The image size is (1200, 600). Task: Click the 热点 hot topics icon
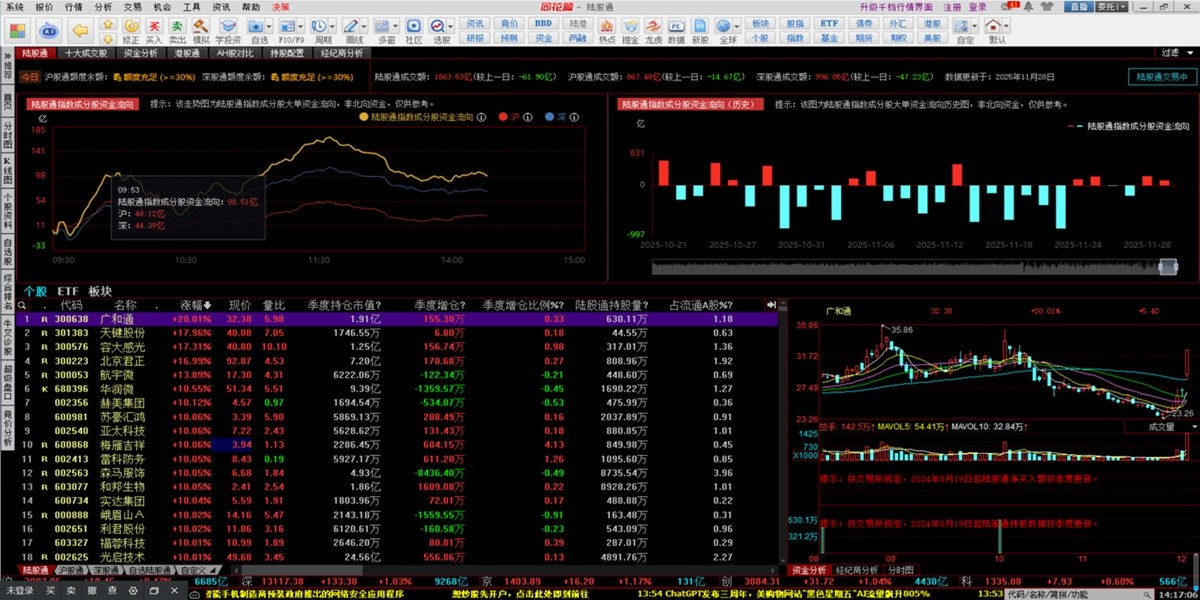pos(607,29)
